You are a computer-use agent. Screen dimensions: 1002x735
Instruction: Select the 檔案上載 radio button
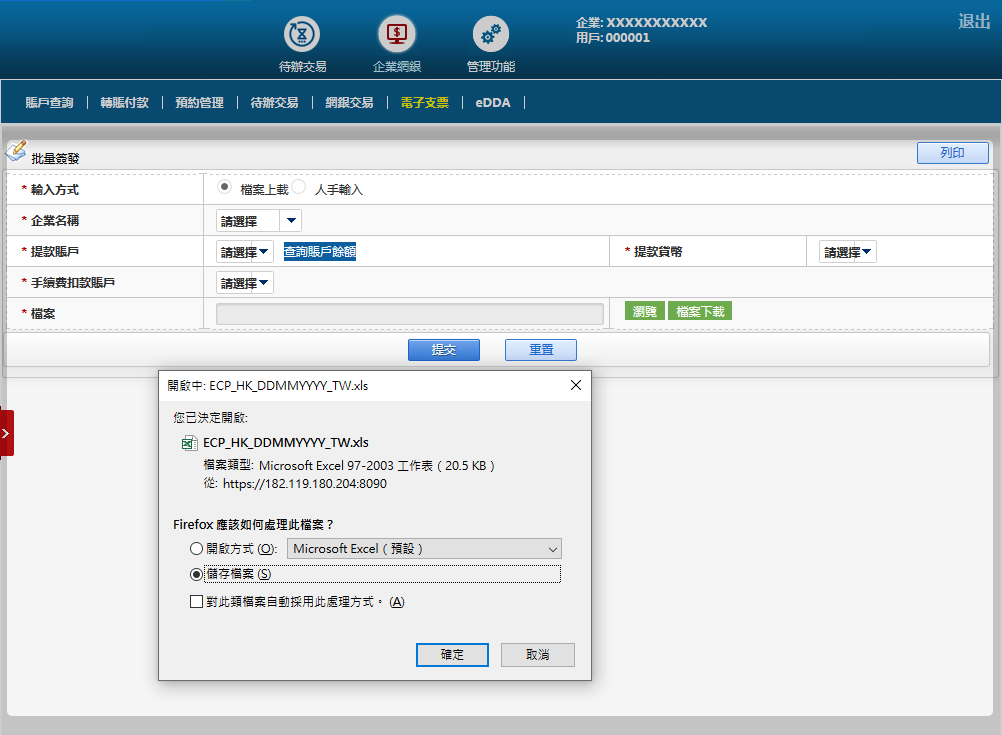225,187
